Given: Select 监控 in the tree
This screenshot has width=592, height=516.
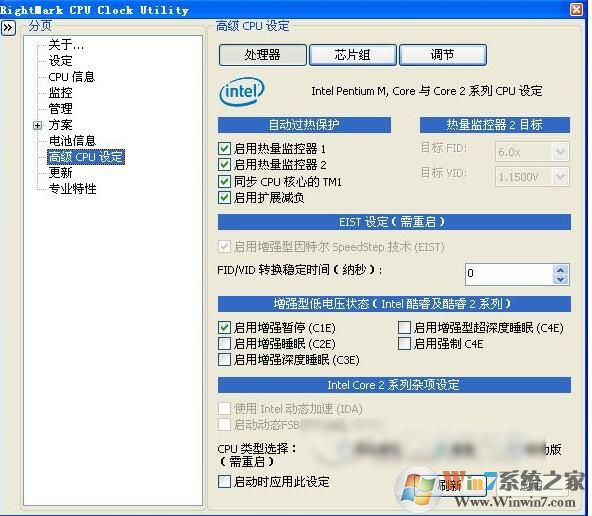Looking at the screenshot, I should (x=60, y=93).
